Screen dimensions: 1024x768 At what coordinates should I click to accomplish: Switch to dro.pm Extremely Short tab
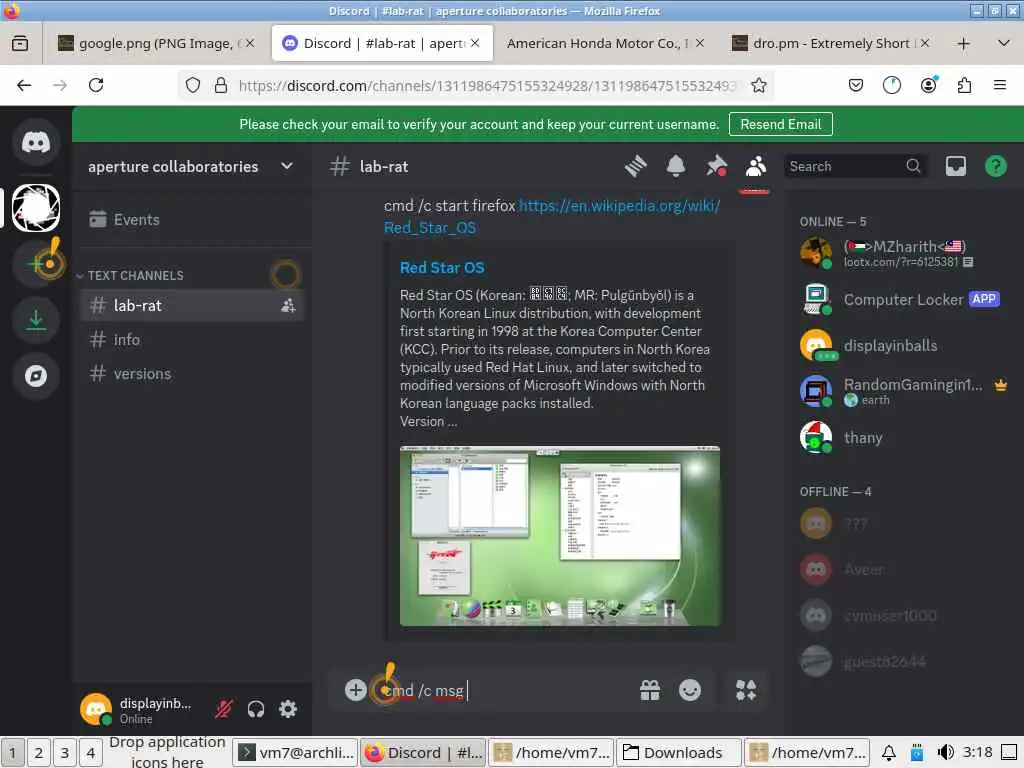coord(831,43)
